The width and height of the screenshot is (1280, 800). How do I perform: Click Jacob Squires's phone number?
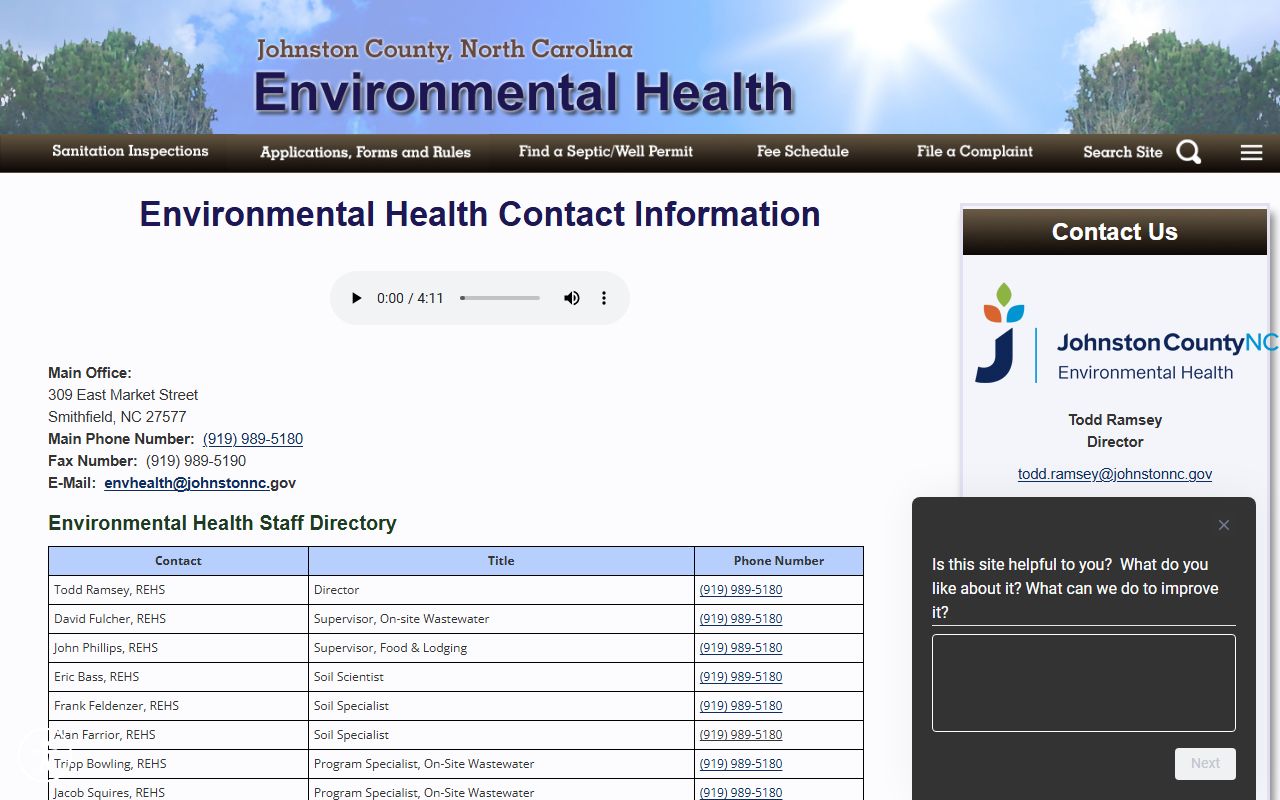pyautogui.click(x=741, y=792)
